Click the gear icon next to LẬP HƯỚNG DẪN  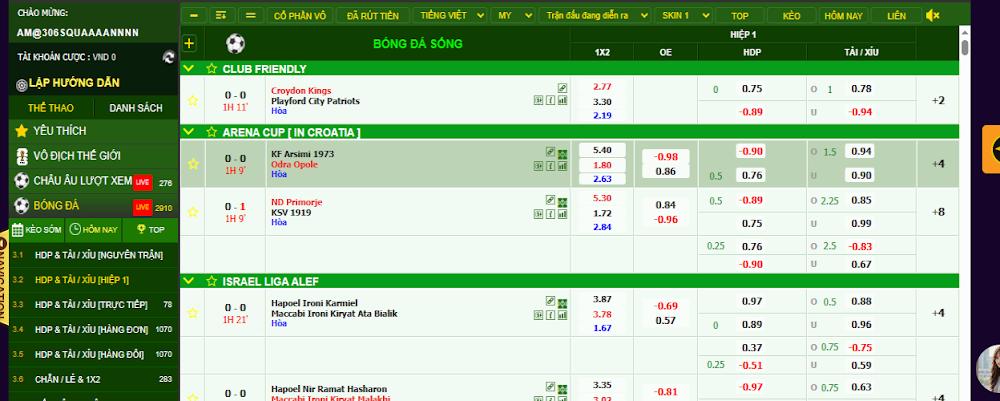coord(22,85)
